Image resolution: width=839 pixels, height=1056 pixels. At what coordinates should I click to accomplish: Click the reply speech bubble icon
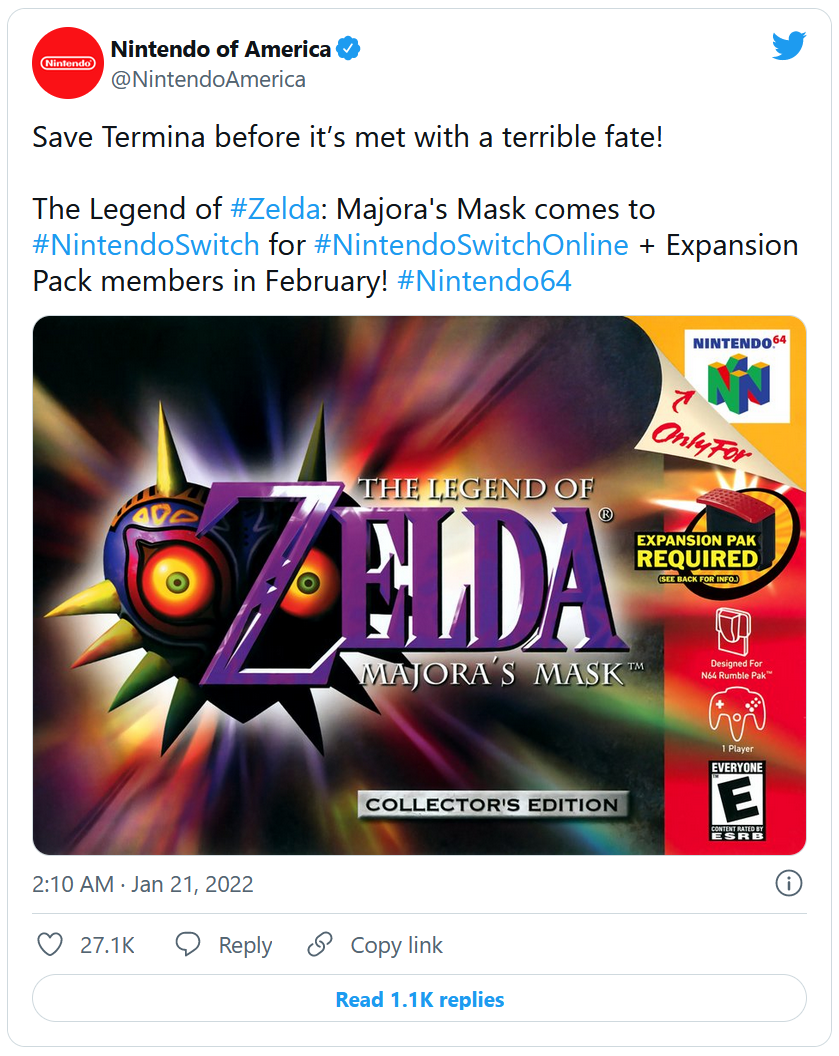pos(188,945)
